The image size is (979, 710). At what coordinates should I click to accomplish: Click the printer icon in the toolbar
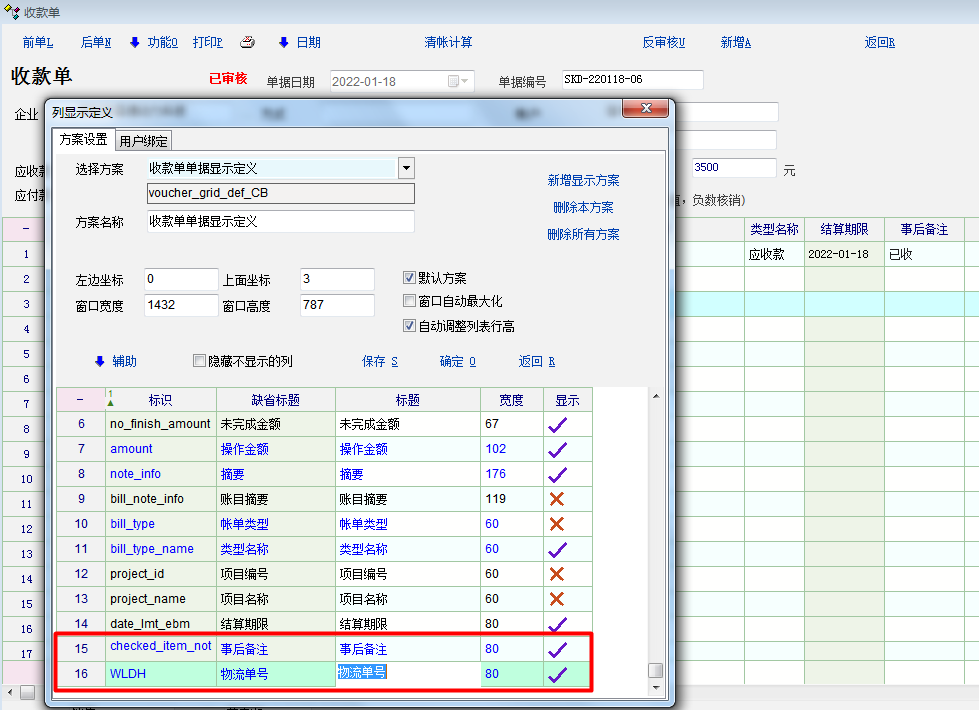[248, 42]
